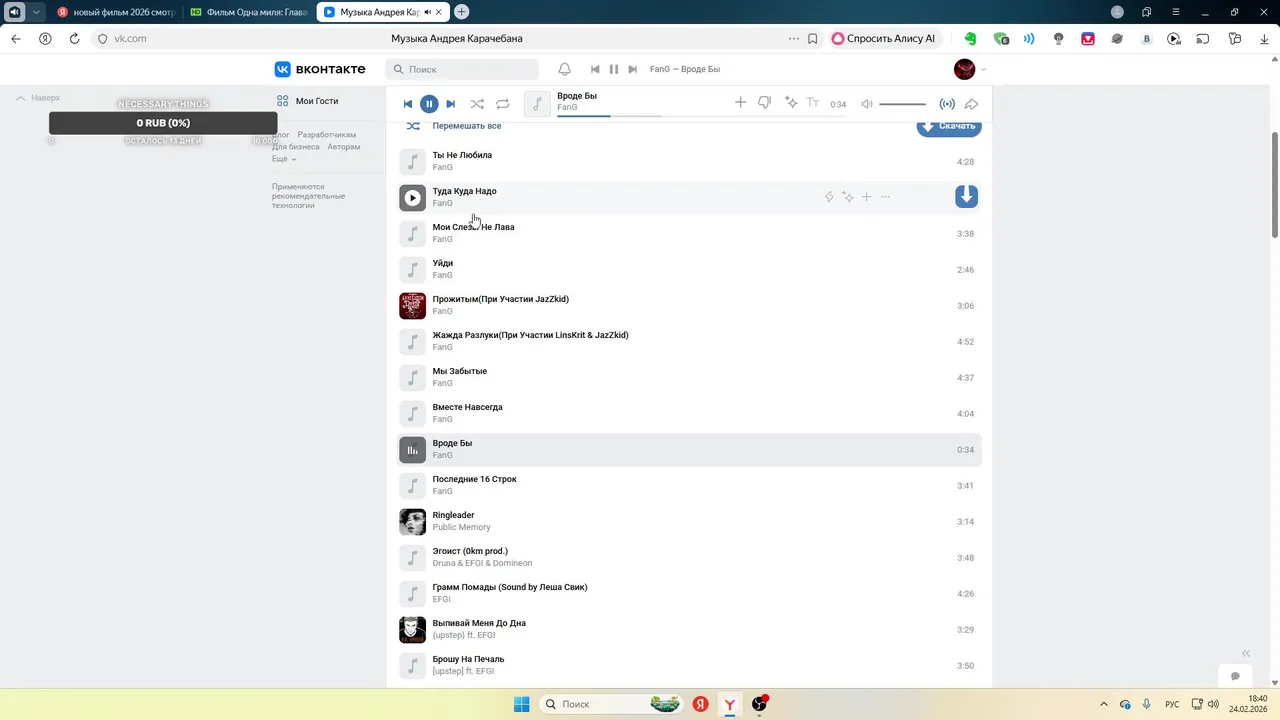Viewport: 1280px width, 720px height.
Task: Pause via top header mini-player button
Action: pyautogui.click(x=614, y=69)
